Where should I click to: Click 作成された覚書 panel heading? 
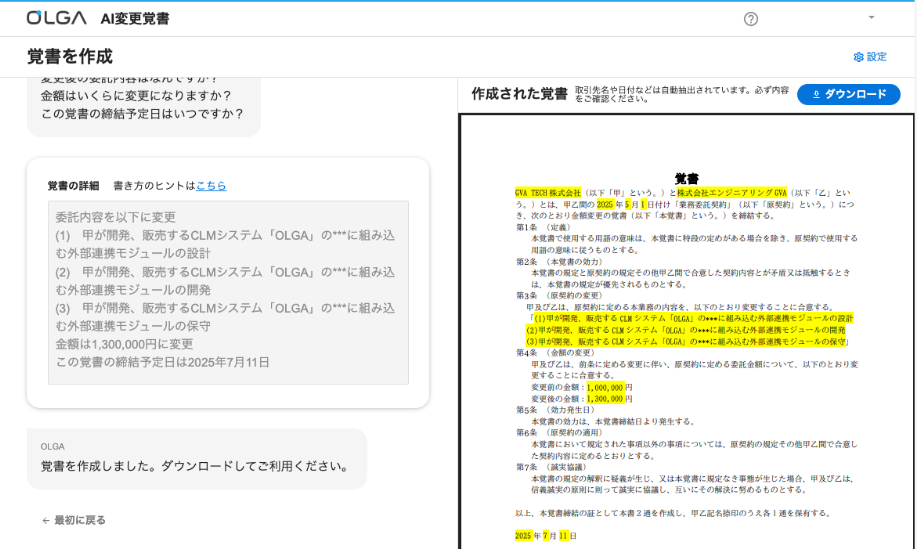click(519, 94)
